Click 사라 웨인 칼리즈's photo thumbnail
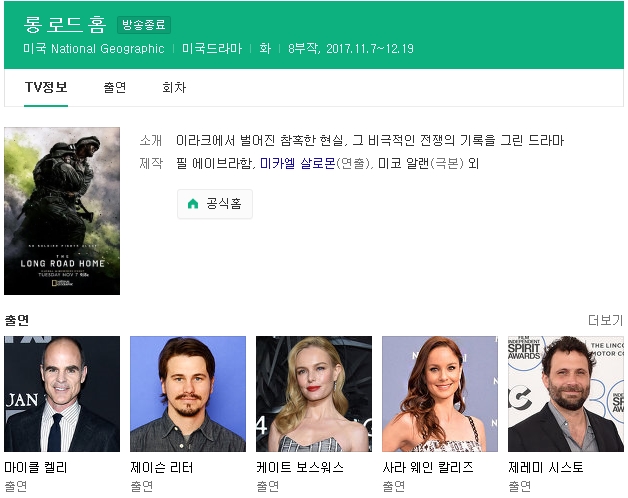The height and width of the screenshot is (498, 628). coord(440,394)
